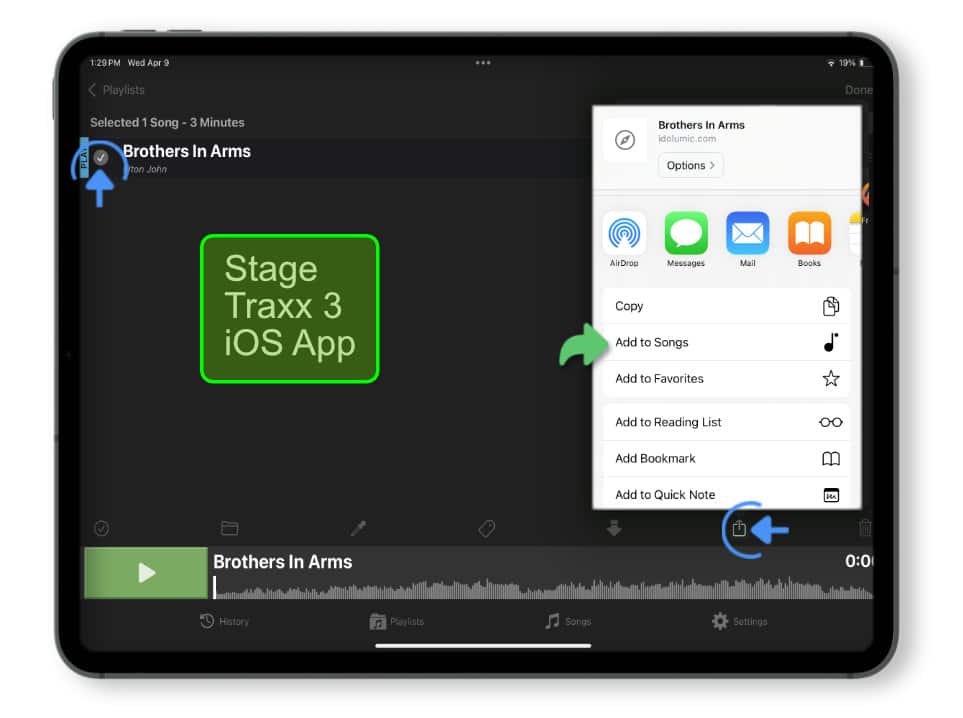Tap the Wi-Fi status icon
963x718 pixels.
coord(831,63)
